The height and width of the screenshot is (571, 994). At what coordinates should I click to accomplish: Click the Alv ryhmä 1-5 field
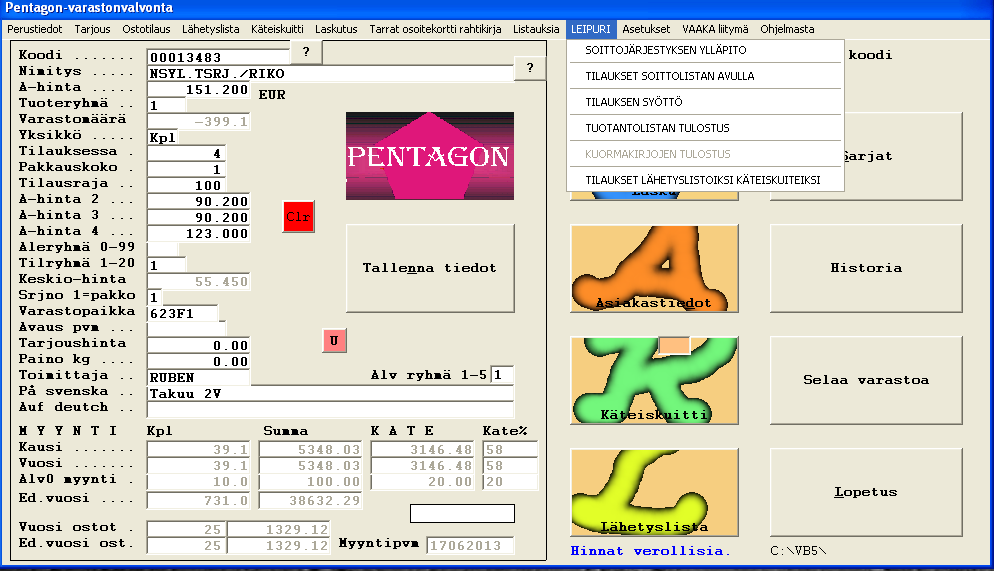(x=502, y=375)
